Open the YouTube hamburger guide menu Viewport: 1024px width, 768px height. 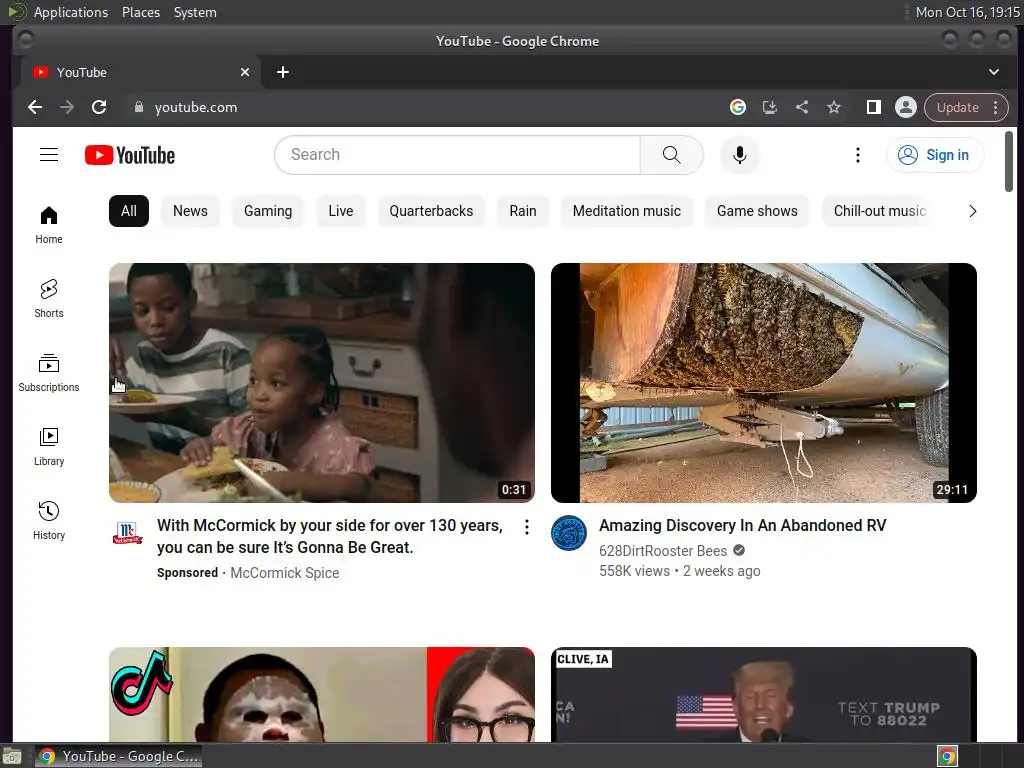[x=49, y=155]
